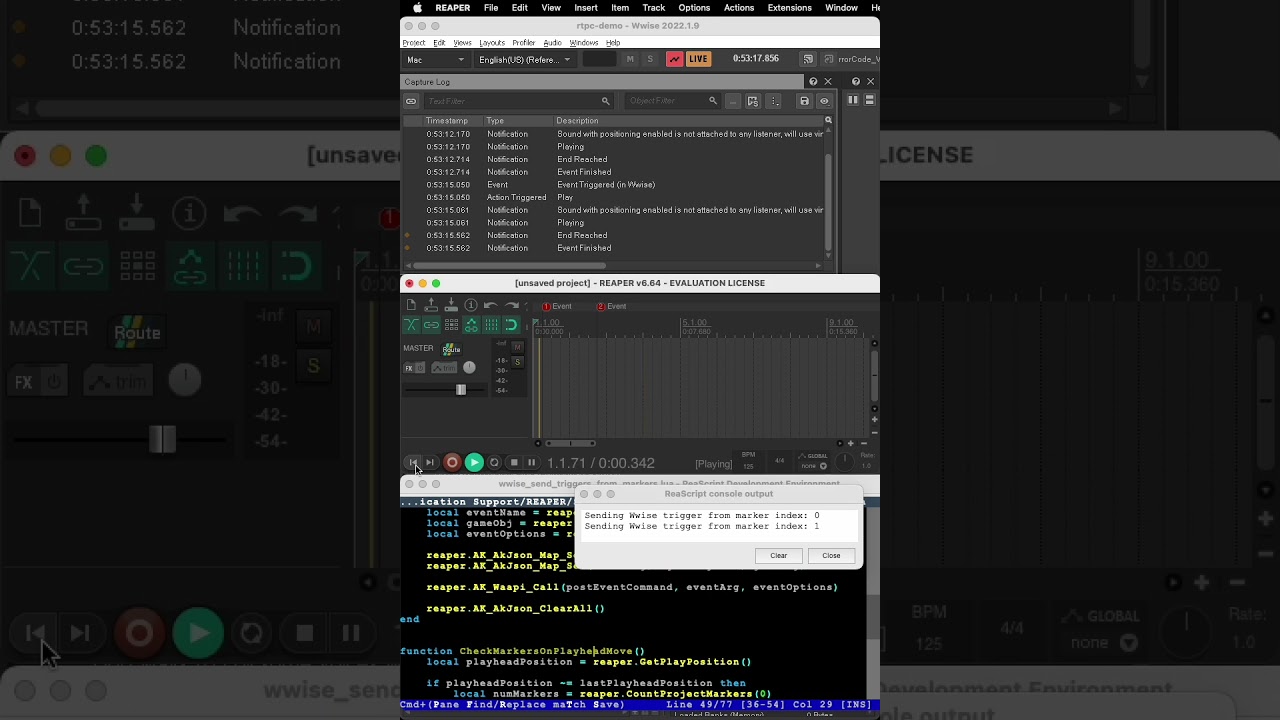Toggle Capture Log eye icon
The image size is (1280, 720).
[824, 101]
